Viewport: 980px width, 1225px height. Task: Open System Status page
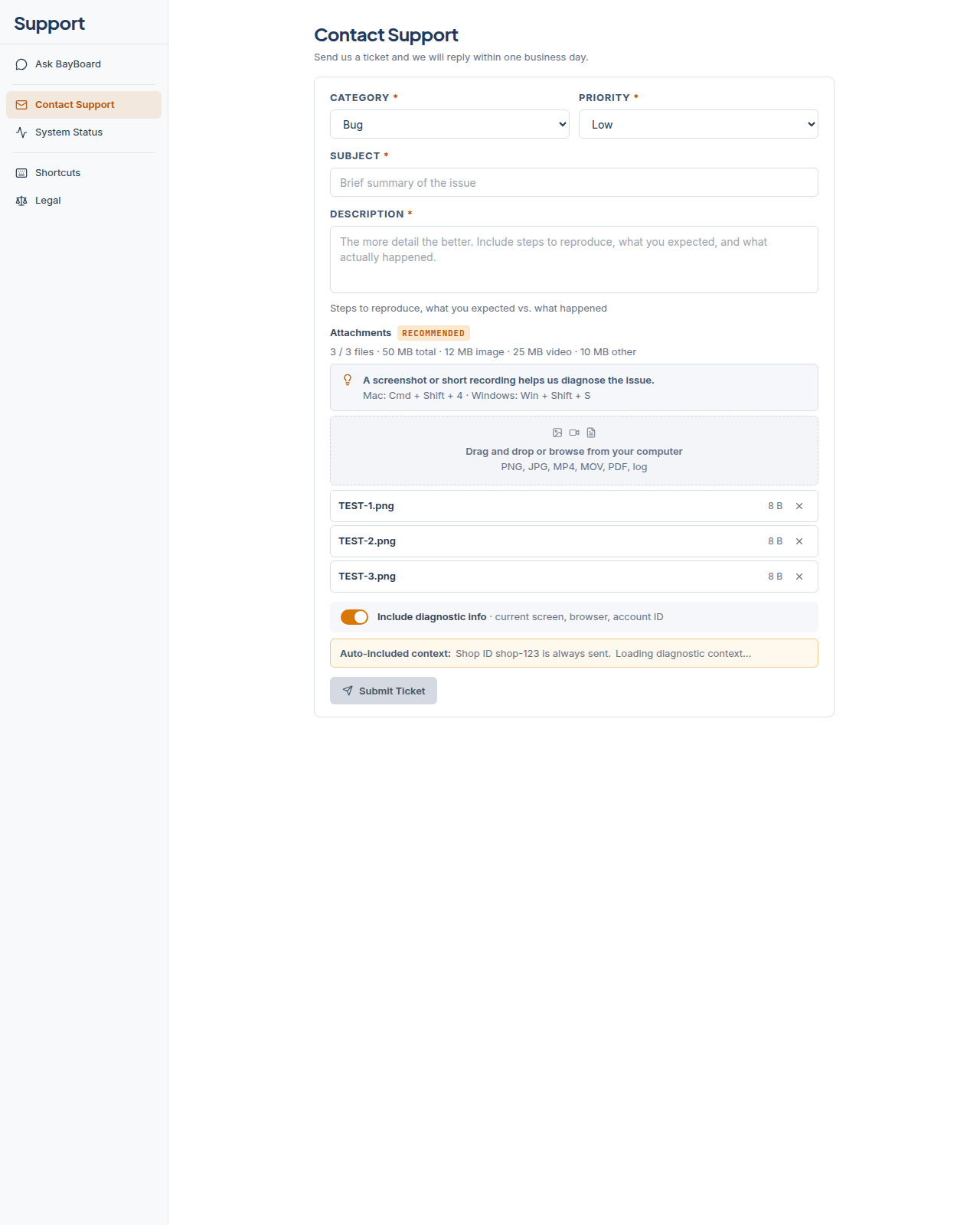pyautogui.click(x=83, y=132)
